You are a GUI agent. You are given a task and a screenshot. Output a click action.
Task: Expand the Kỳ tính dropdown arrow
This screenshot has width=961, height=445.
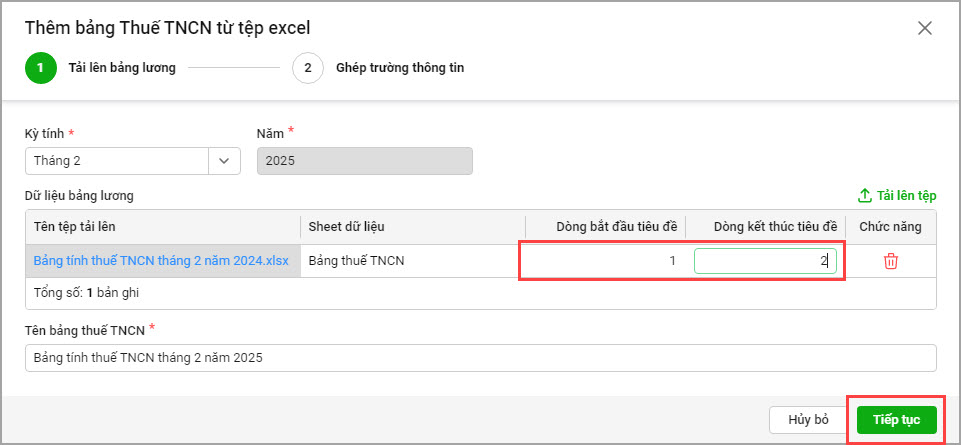click(x=224, y=161)
